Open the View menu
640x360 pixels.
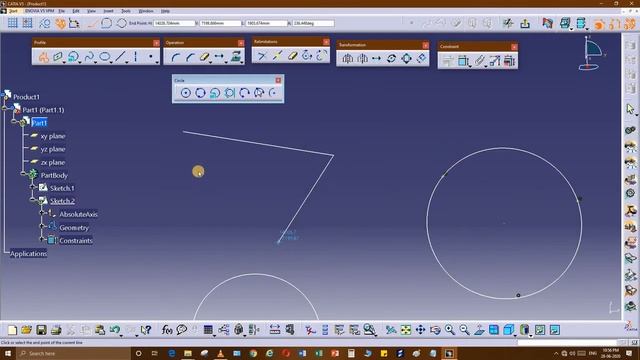coord(92,11)
